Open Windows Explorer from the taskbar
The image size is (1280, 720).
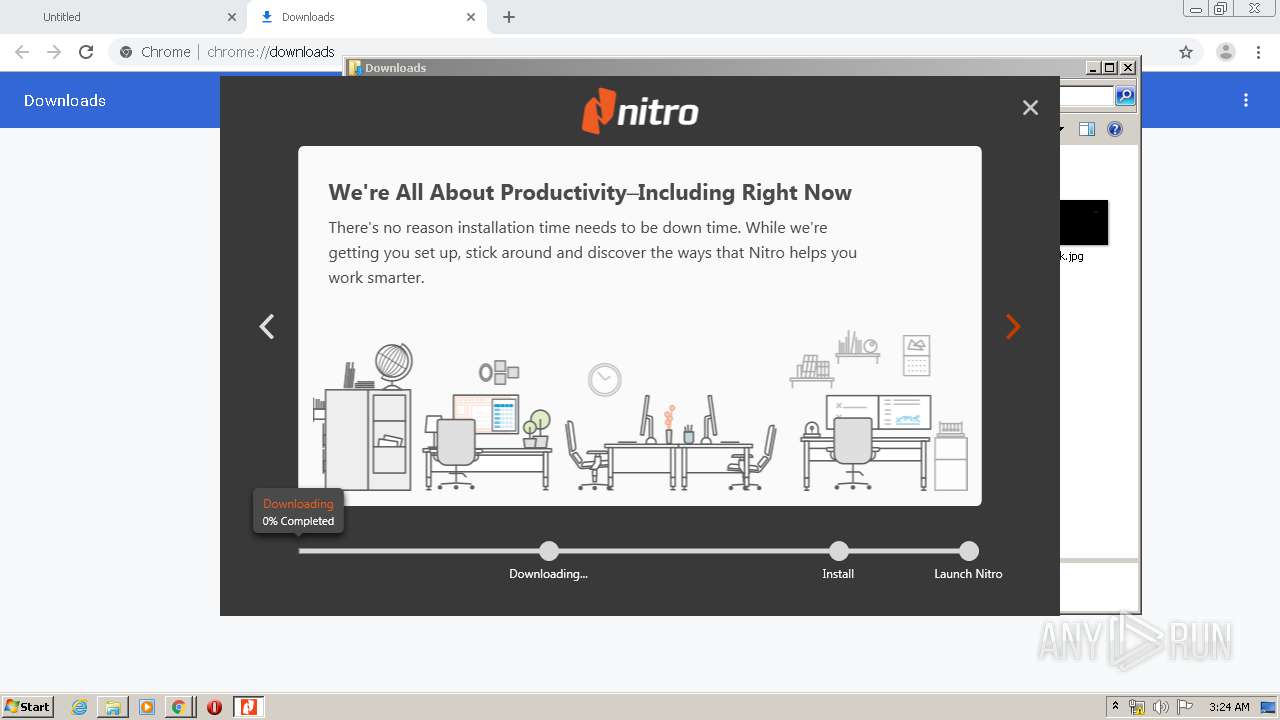113,707
